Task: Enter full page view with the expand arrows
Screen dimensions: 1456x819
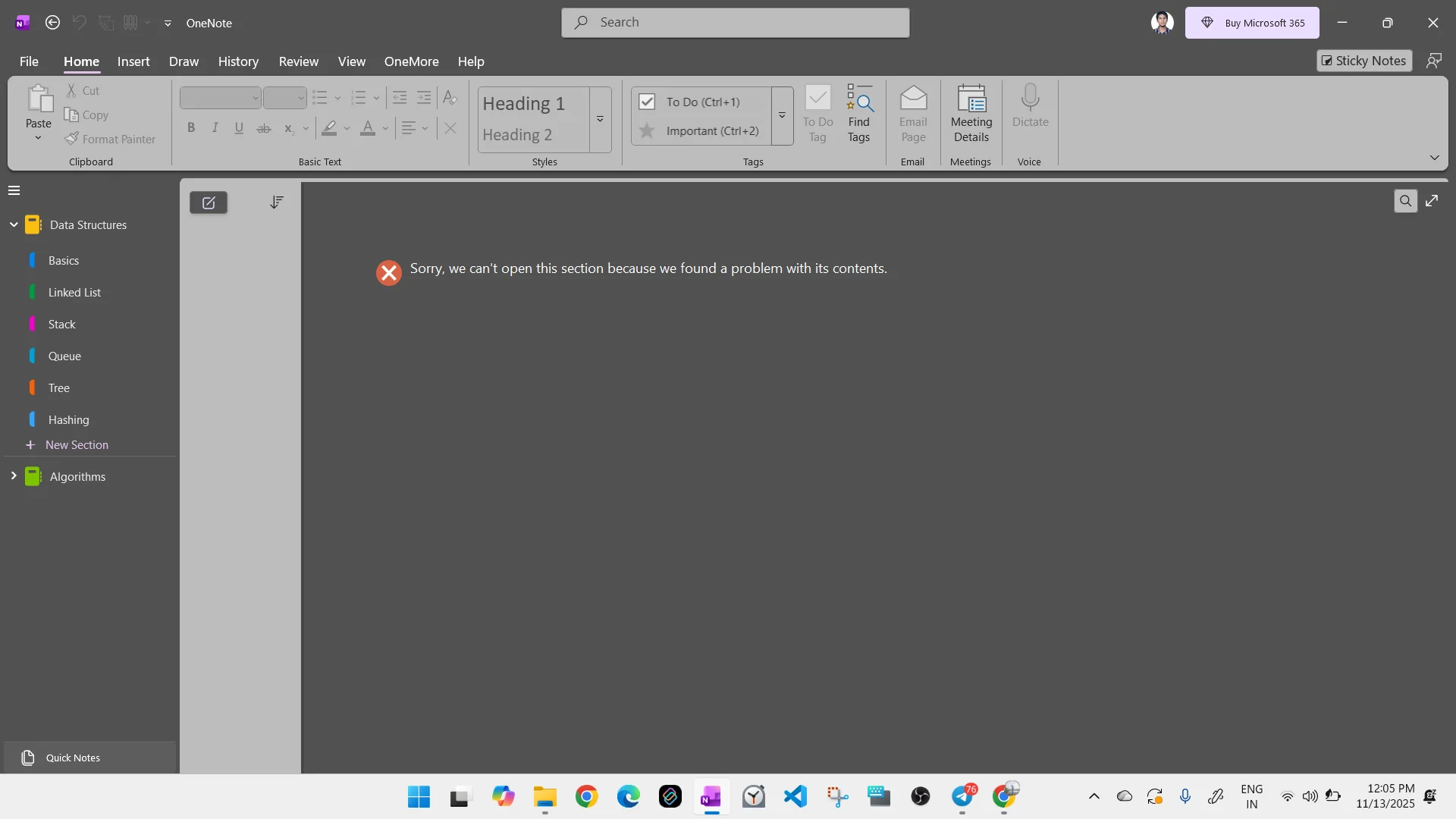Action: [x=1432, y=201]
